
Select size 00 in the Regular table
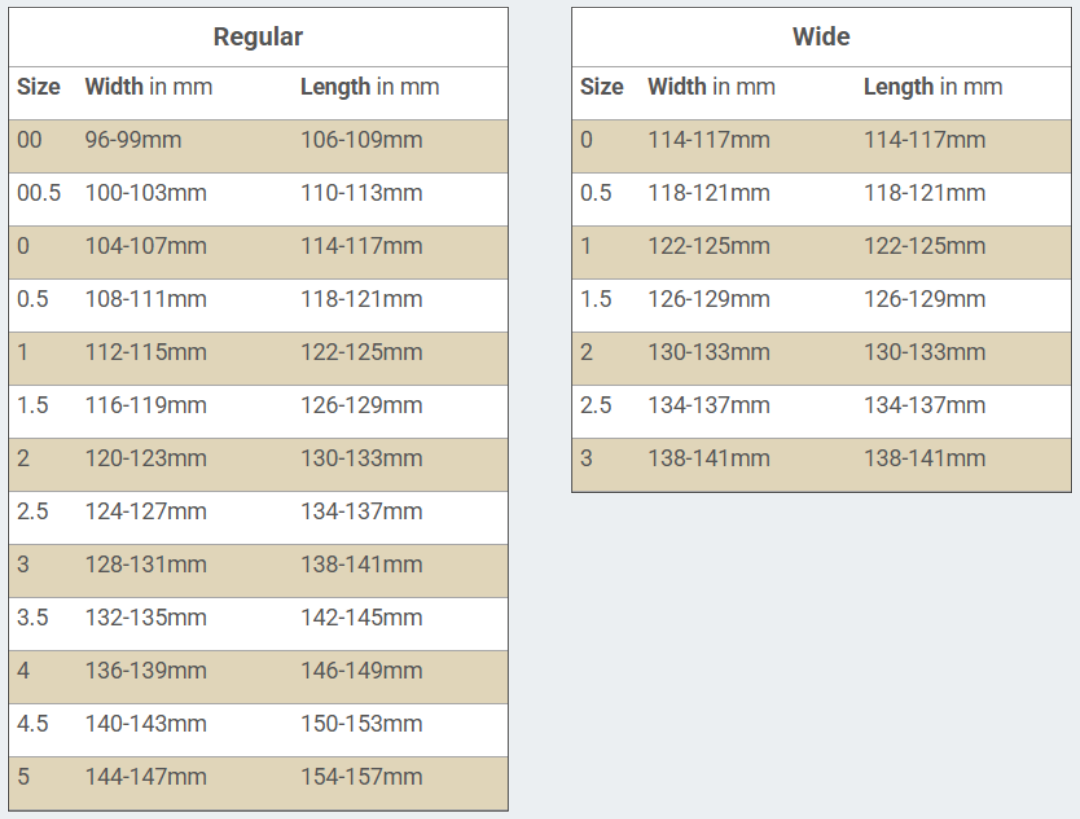pyautogui.click(x=30, y=140)
